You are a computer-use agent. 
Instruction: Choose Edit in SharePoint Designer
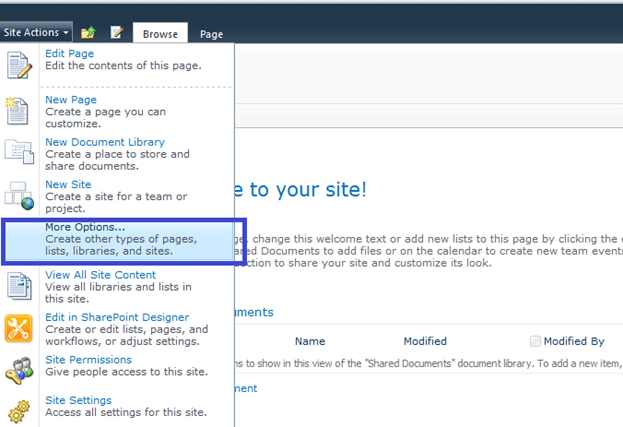[117, 317]
